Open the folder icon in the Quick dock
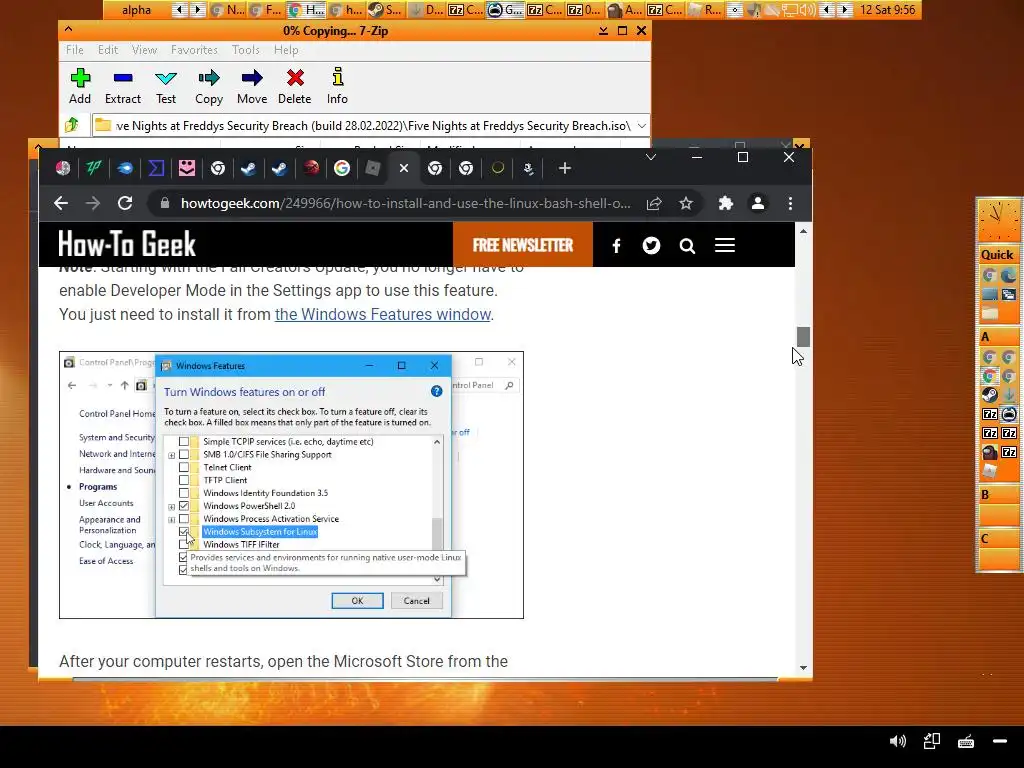 tap(990, 312)
